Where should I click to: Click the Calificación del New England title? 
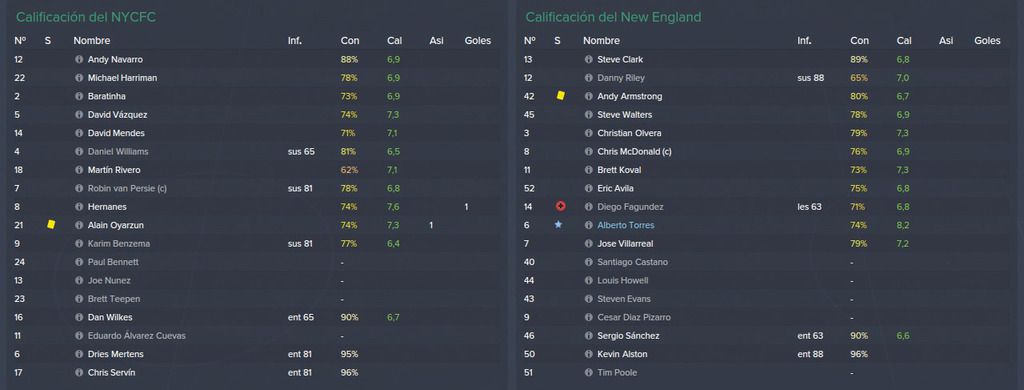613,17
